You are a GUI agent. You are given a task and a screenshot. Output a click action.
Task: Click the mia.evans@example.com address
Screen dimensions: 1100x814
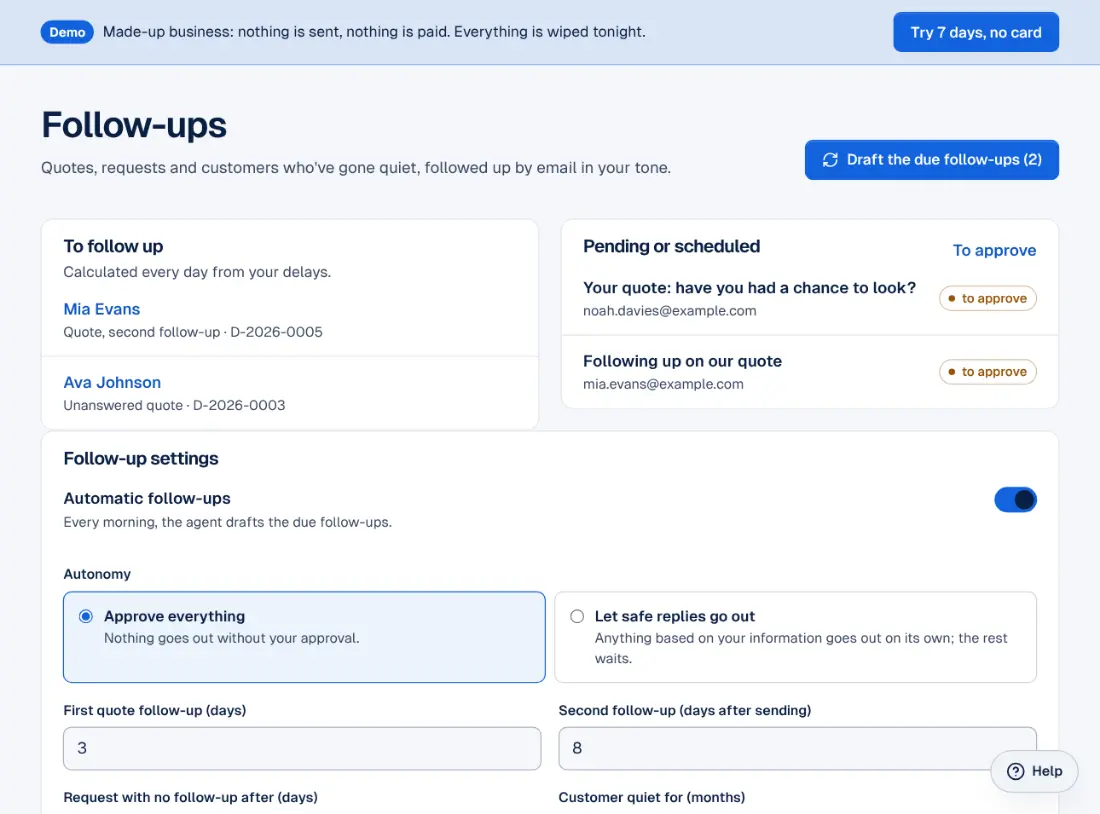coord(663,385)
